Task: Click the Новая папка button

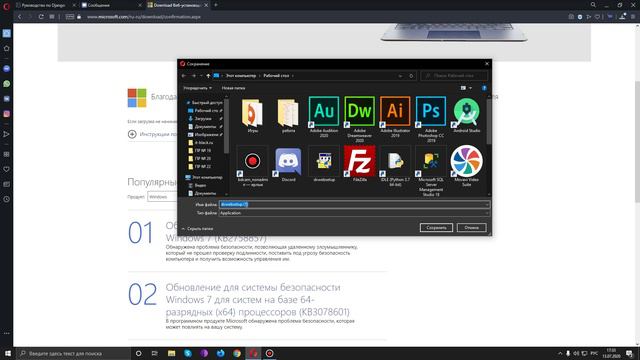Action: [x=233, y=88]
